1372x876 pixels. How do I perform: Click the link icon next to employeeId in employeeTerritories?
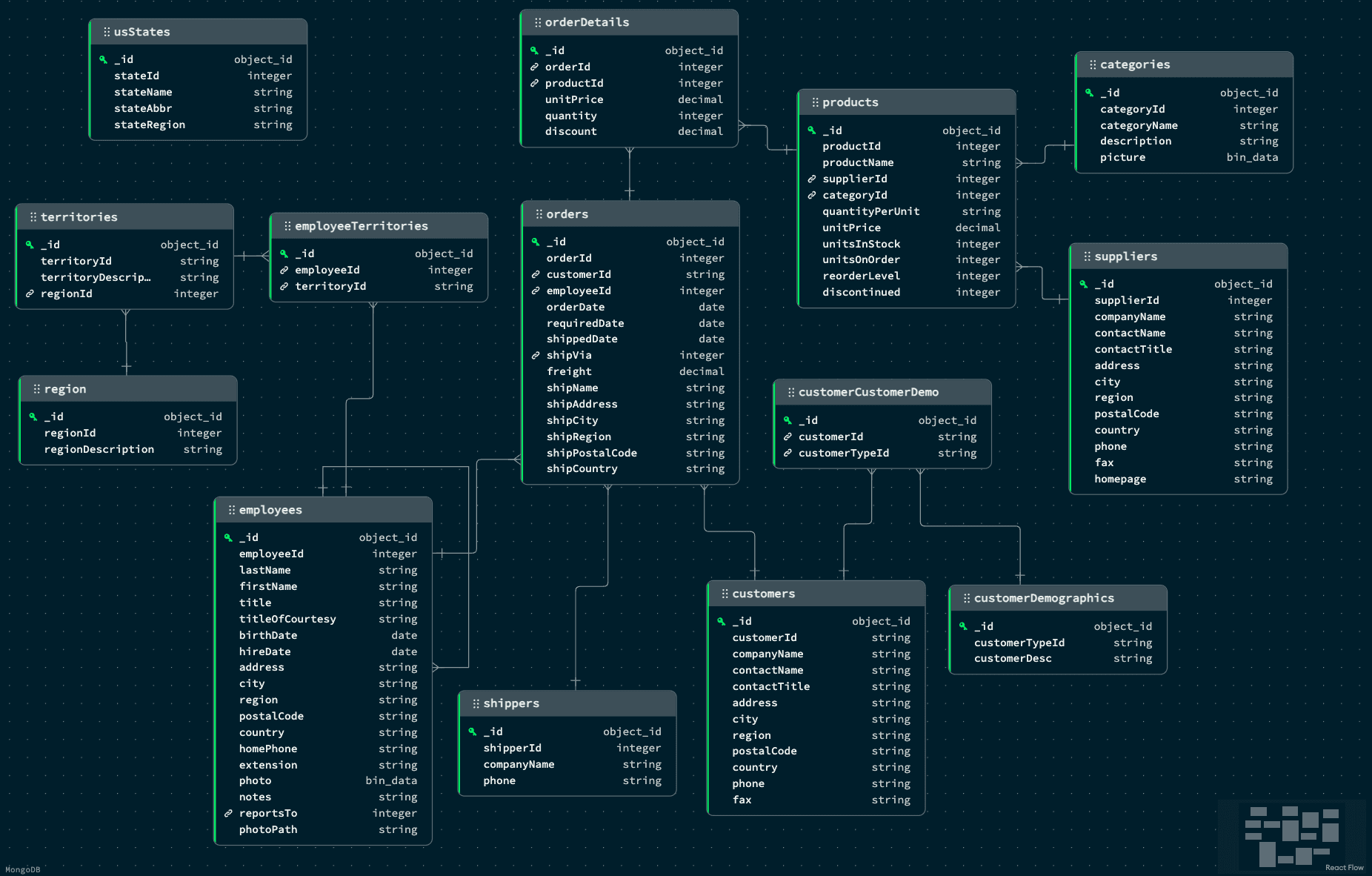click(x=284, y=270)
